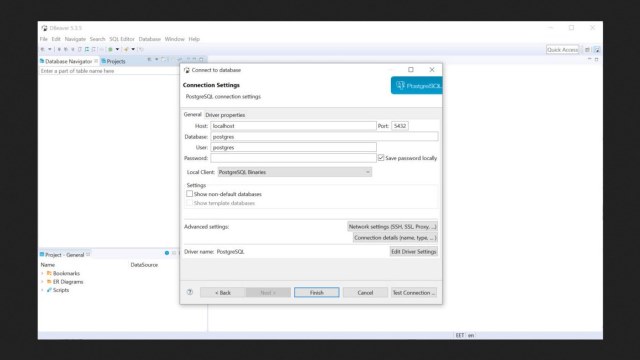Click the Edit Driver Settings button

point(413,251)
